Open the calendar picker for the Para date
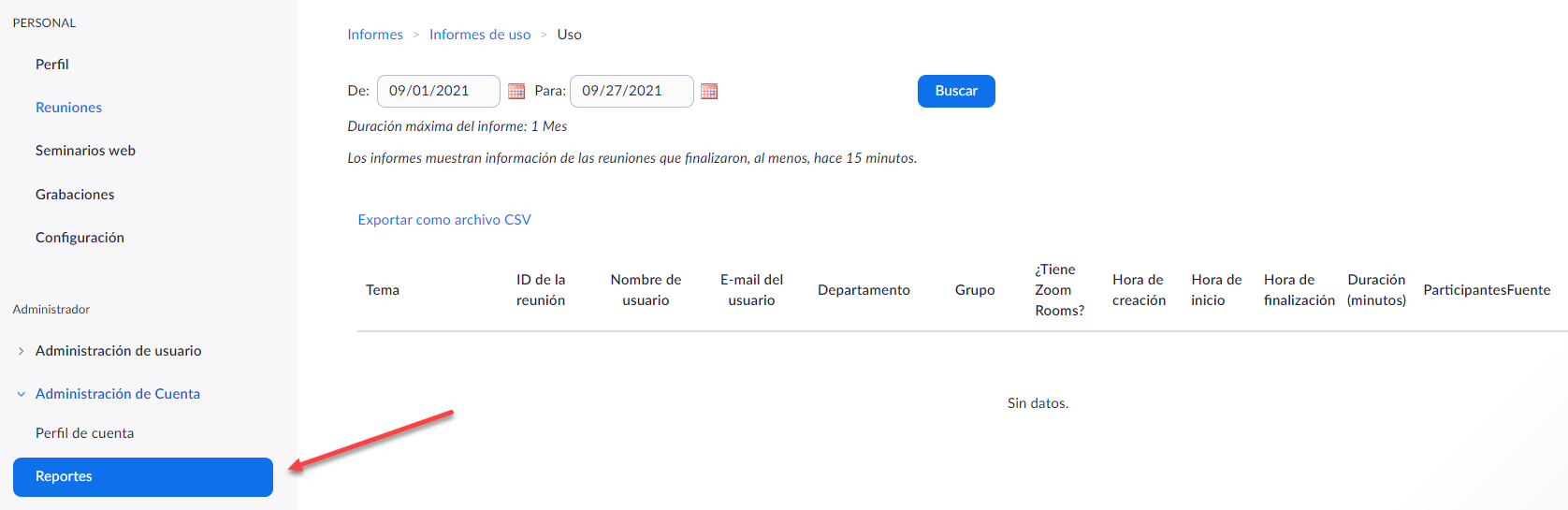1568x510 pixels. click(x=709, y=92)
